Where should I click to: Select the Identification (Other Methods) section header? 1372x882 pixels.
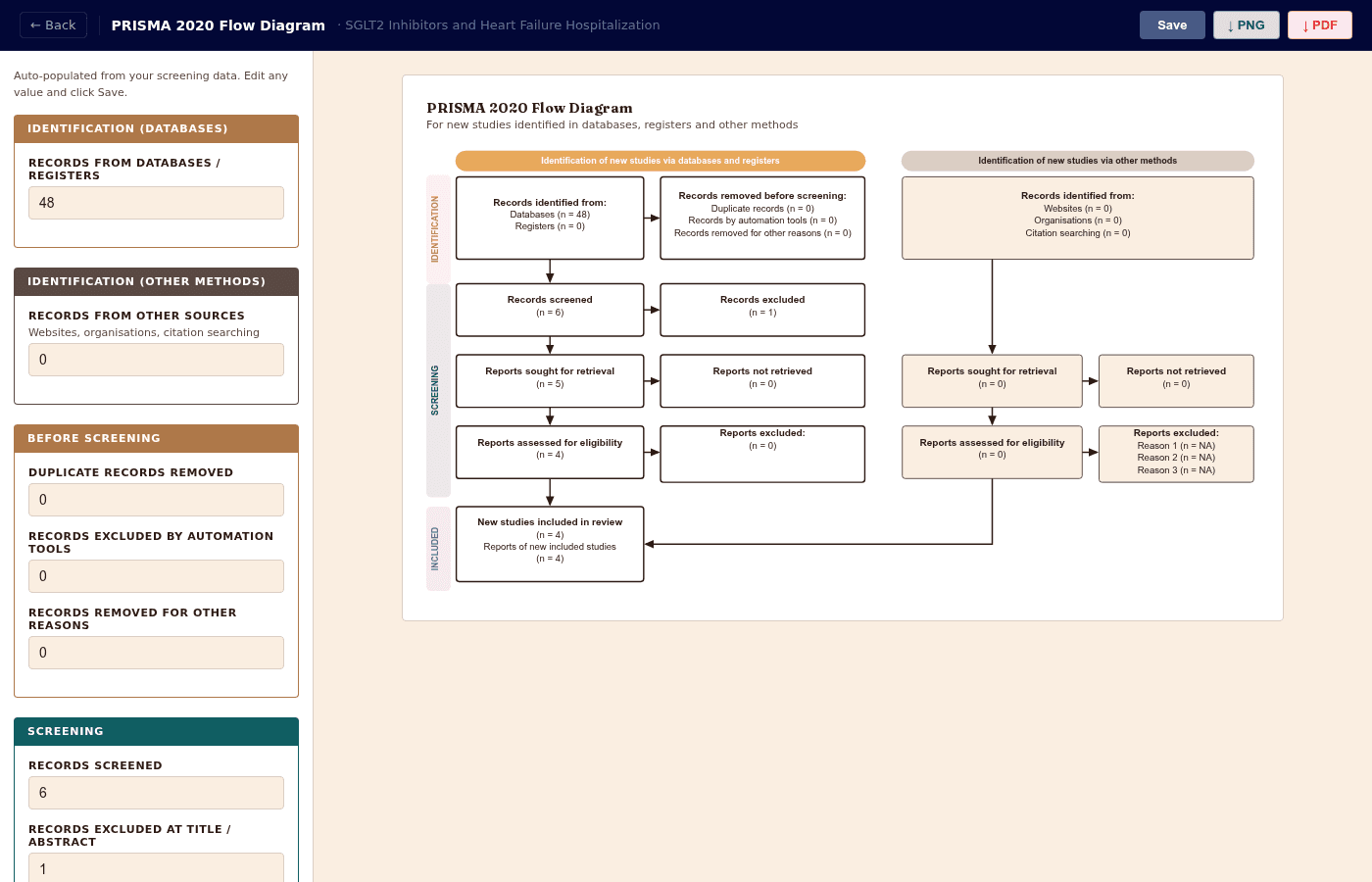tap(156, 282)
